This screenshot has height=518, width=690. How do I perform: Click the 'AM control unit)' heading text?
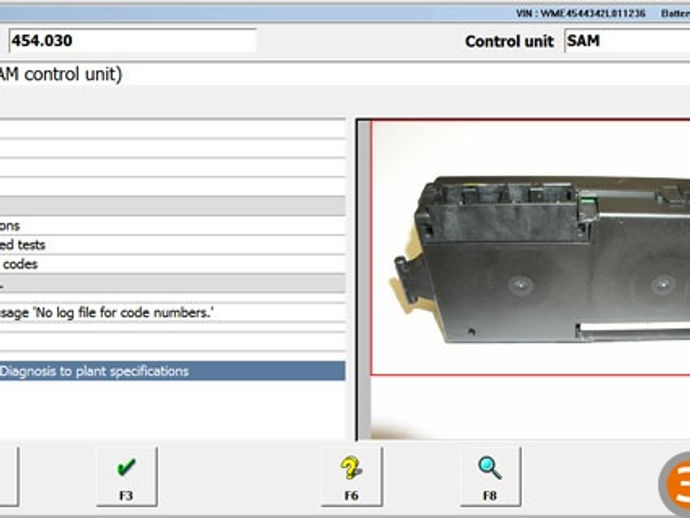(61, 74)
